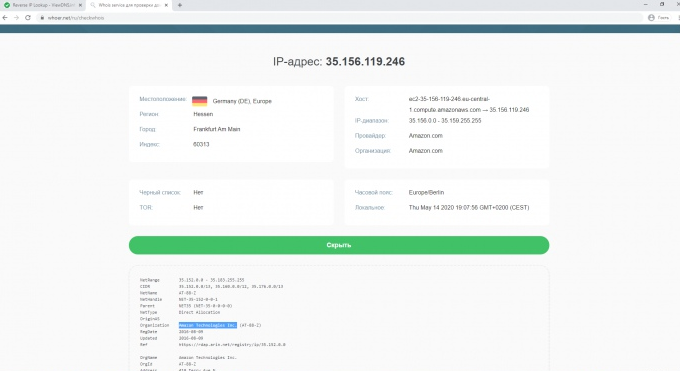Click the highlighted Amazon Technologies Inc. text
Screen dimensions: 680x371
[x=208, y=325]
